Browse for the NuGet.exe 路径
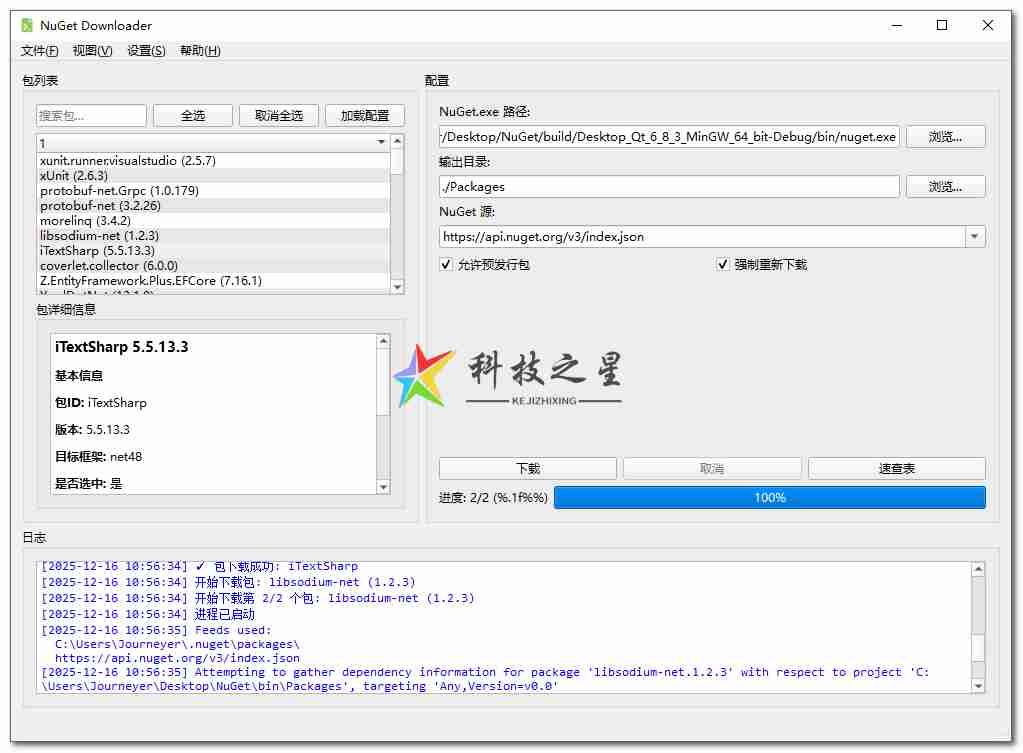 tap(945, 136)
